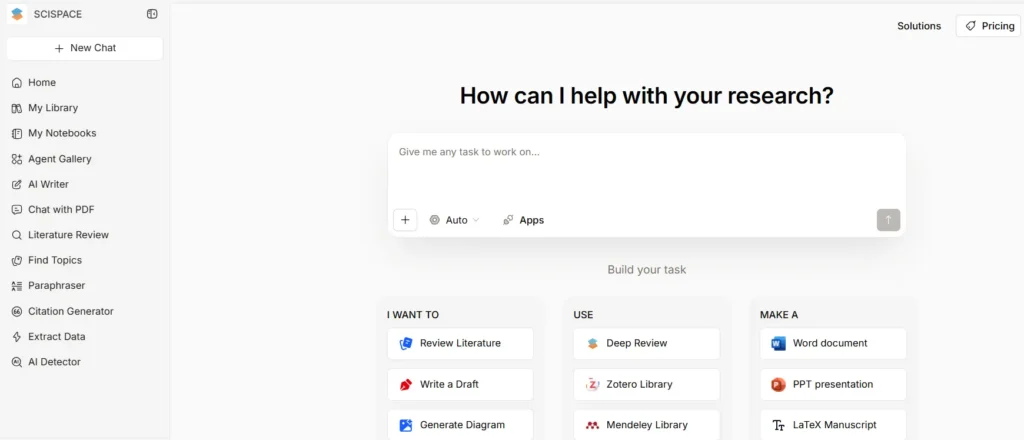Click the Extract Data lightning icon
Screen dimensions: 1024x440
click(x=17, y=337)
